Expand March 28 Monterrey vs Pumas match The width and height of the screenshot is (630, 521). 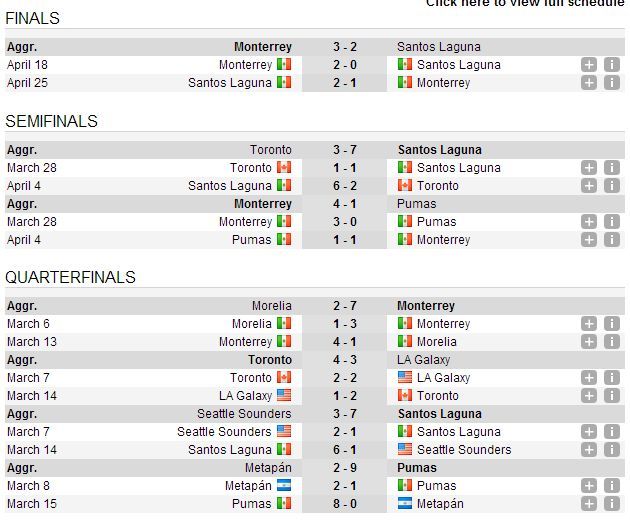coord(589,221)
